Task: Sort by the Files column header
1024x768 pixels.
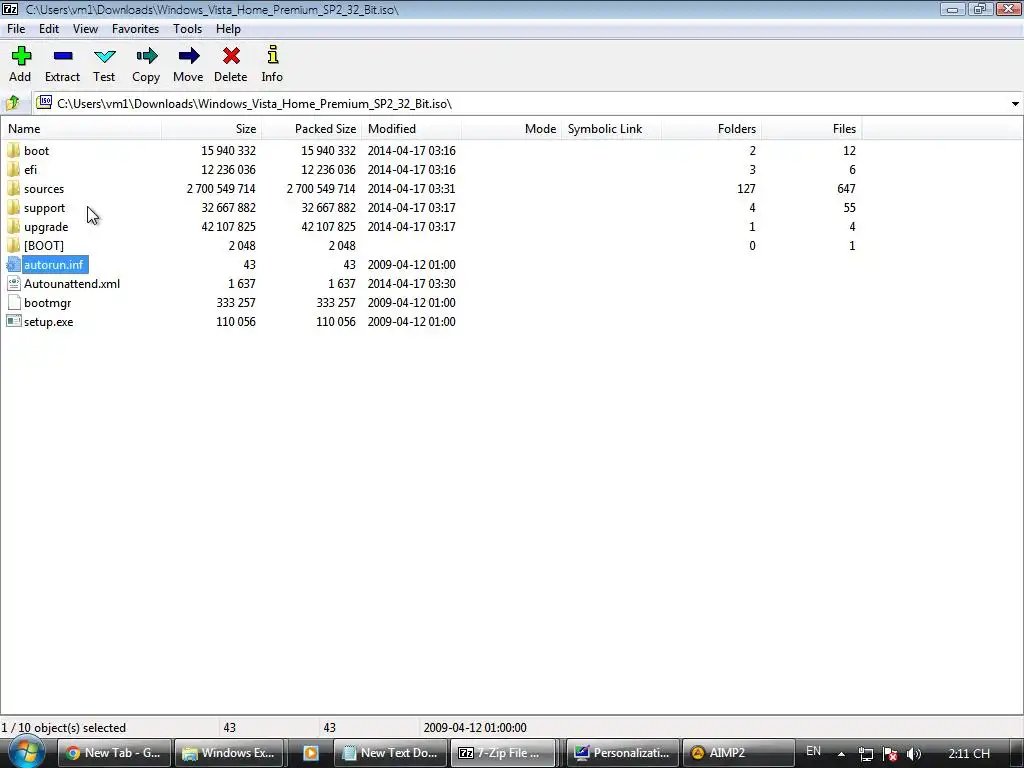Action: point(811,129)
